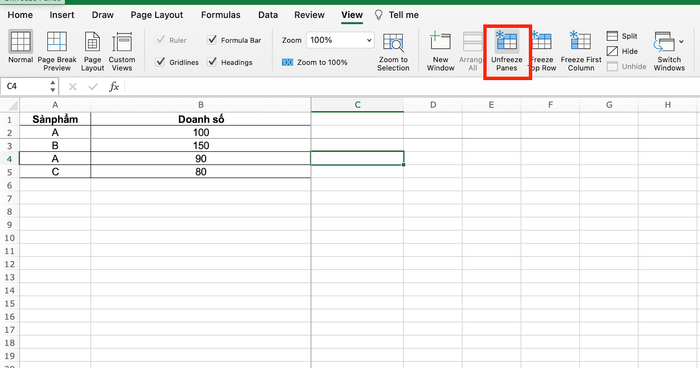Screen dimensions: 700x368
Task: Open the Insert tab
Action: click(x=62, y=15)
